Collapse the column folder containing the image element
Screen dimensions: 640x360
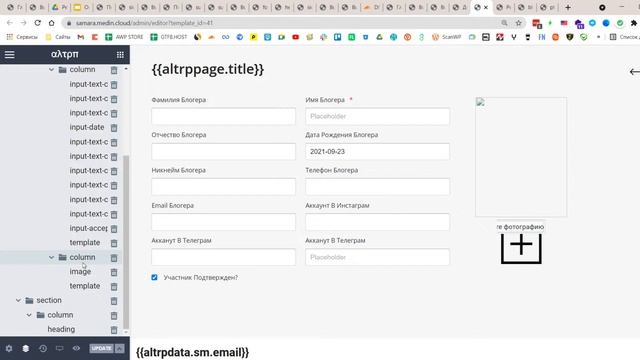[x=51, y=258]
